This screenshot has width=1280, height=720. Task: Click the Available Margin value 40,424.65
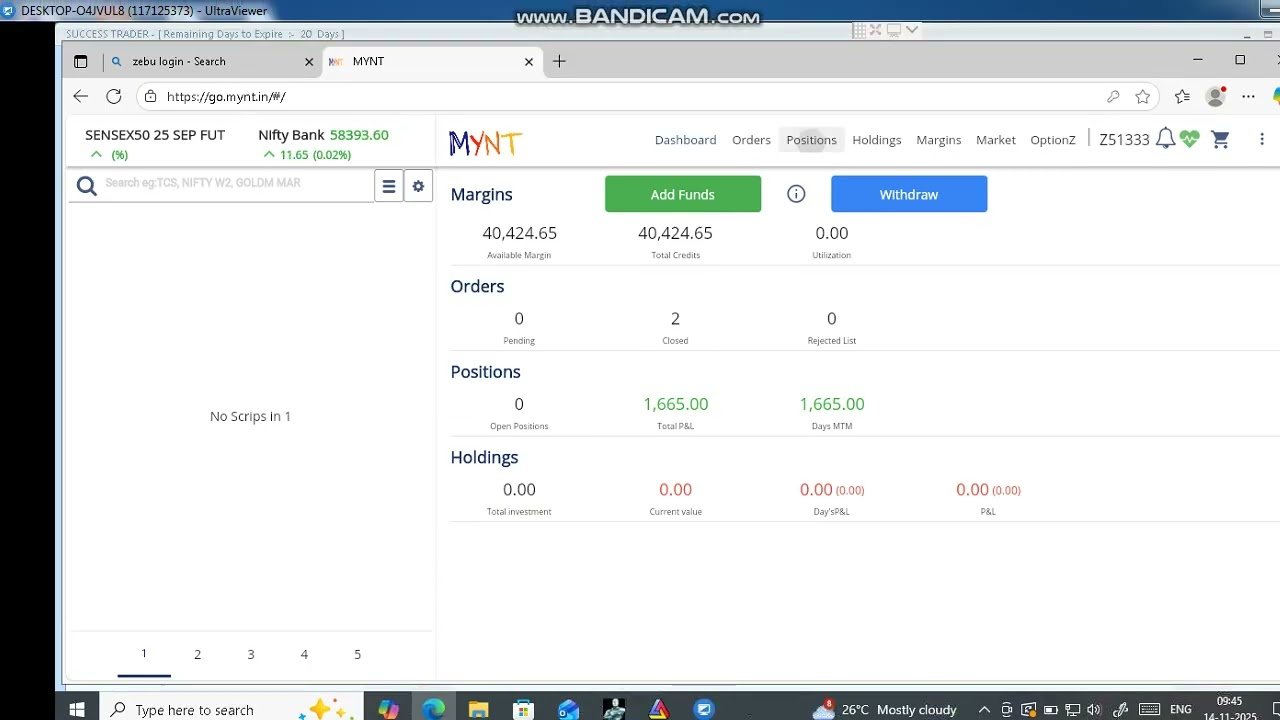click(x=519, y=233)
